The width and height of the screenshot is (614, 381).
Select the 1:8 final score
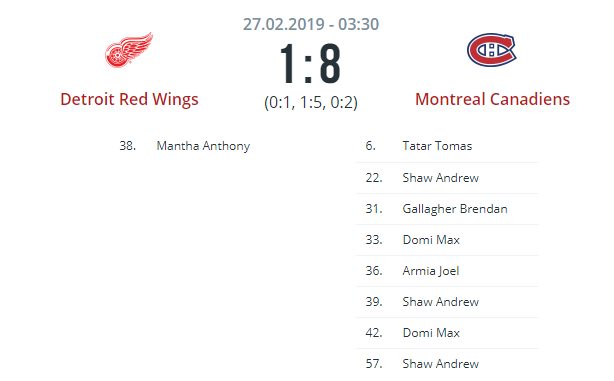click(x=310, y=64)
